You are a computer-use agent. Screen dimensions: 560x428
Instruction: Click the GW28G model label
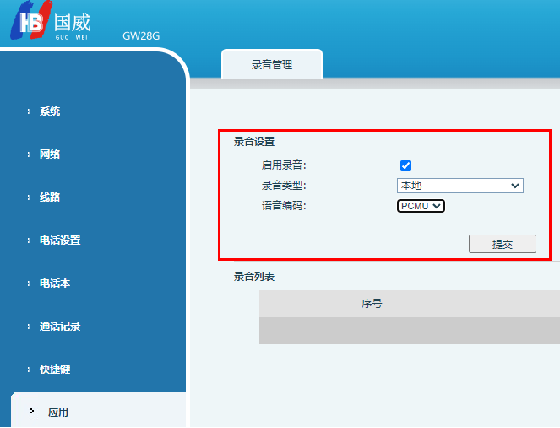(x=141, y=36)
